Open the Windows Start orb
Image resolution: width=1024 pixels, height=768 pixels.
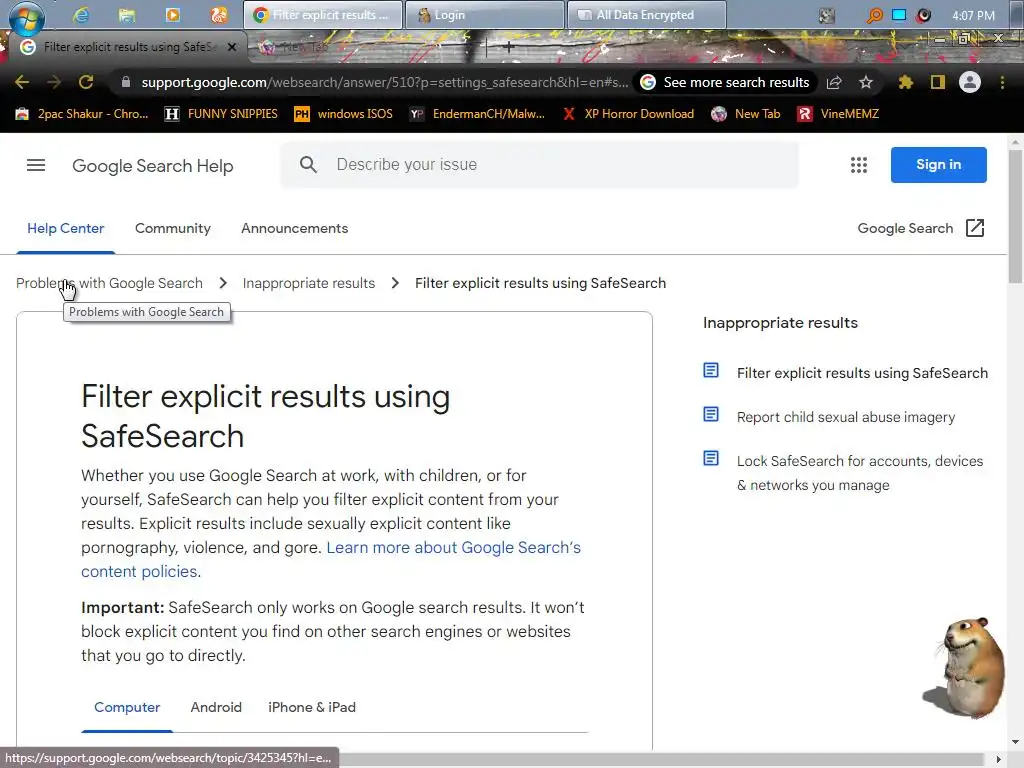coord(26,16)
